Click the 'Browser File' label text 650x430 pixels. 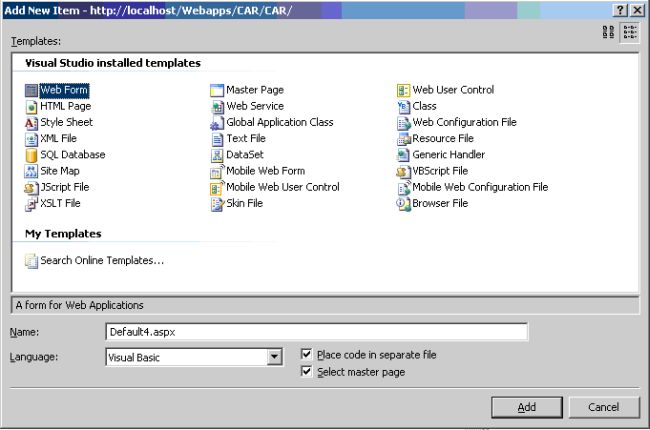(x=440, y=203)
